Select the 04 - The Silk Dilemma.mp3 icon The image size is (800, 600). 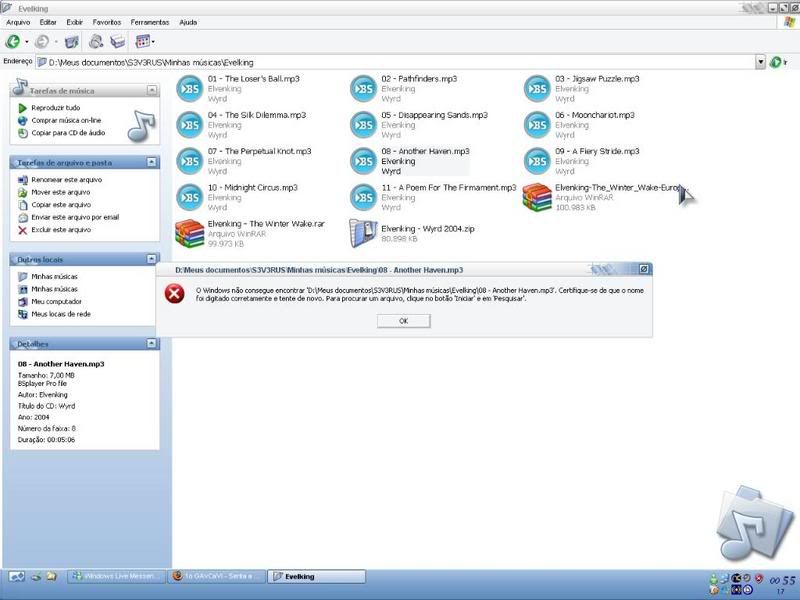(x=189, y=125)
